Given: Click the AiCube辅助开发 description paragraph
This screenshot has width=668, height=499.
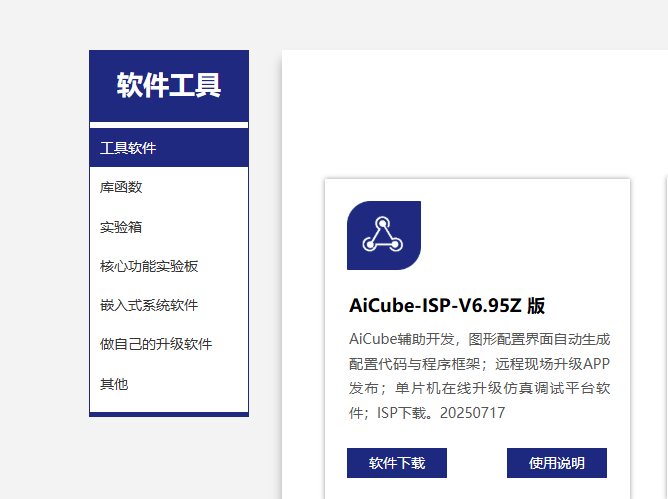Looking at the screenshot, I should pos(479,376).
